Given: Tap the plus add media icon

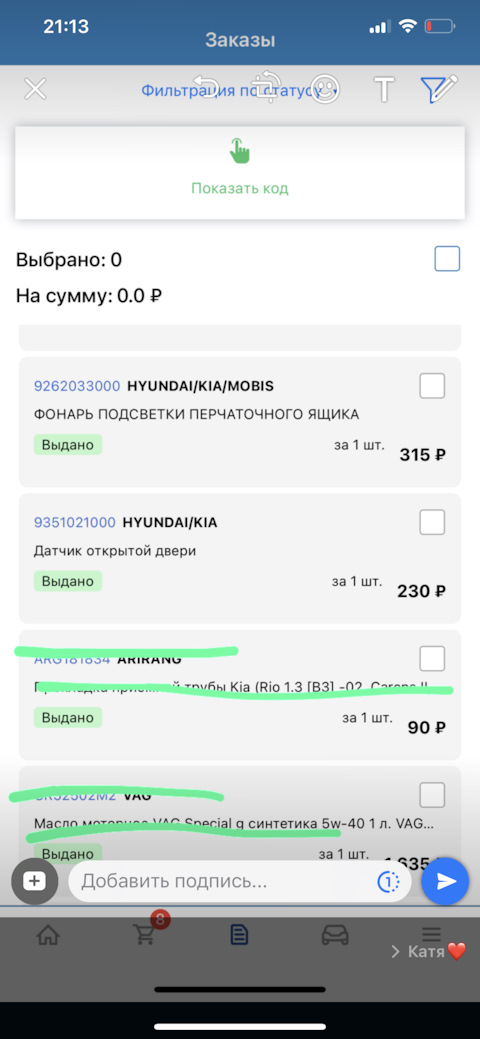Looking at the screenshot, I should pyautogui.click(x=34, y=881).
